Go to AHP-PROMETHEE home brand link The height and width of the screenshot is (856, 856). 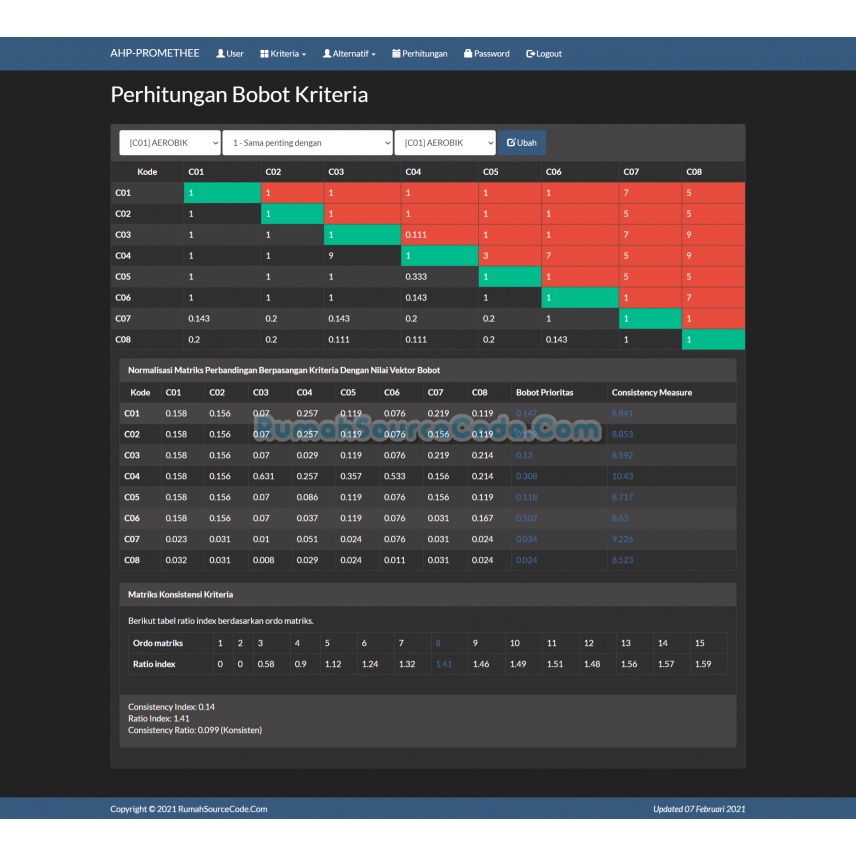155,54
